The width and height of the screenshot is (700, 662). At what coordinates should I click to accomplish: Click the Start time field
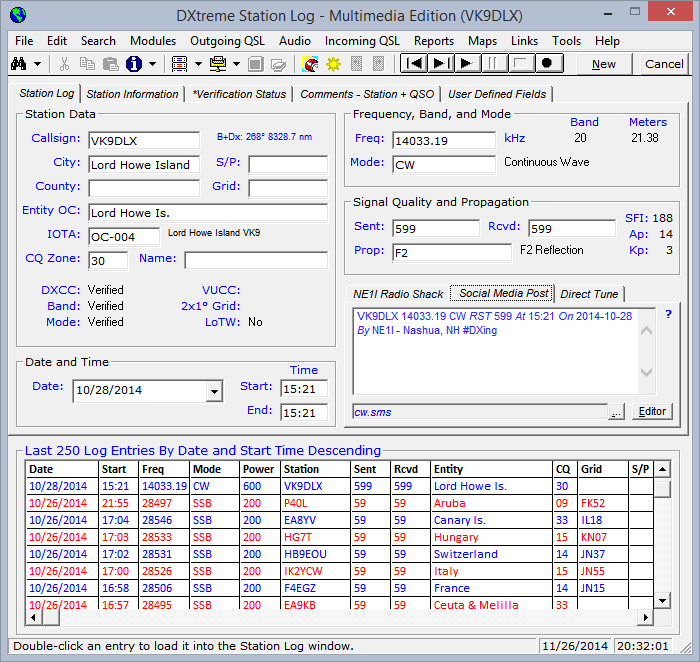pos(304,389)
